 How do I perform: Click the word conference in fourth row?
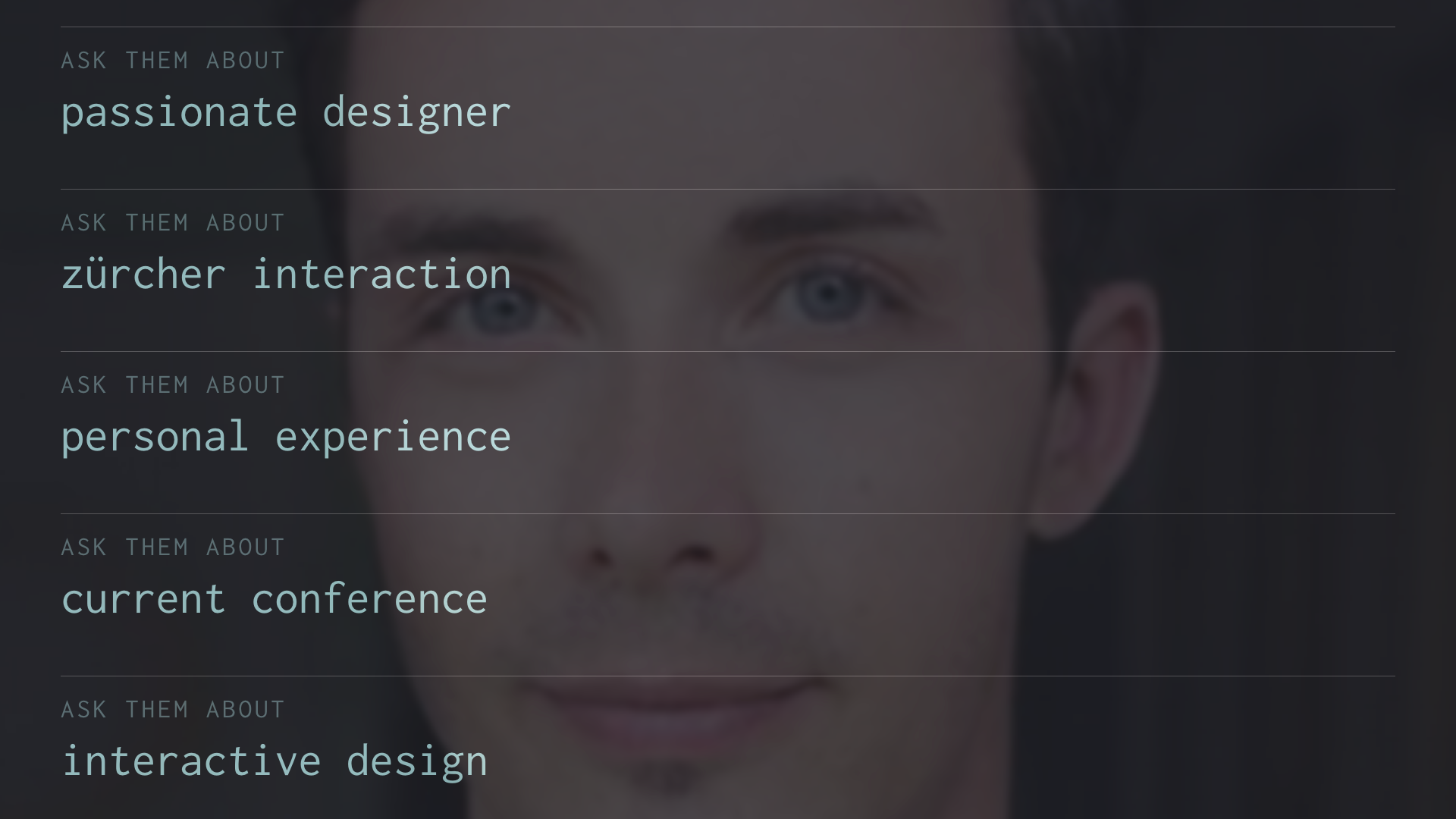[369, 599]
